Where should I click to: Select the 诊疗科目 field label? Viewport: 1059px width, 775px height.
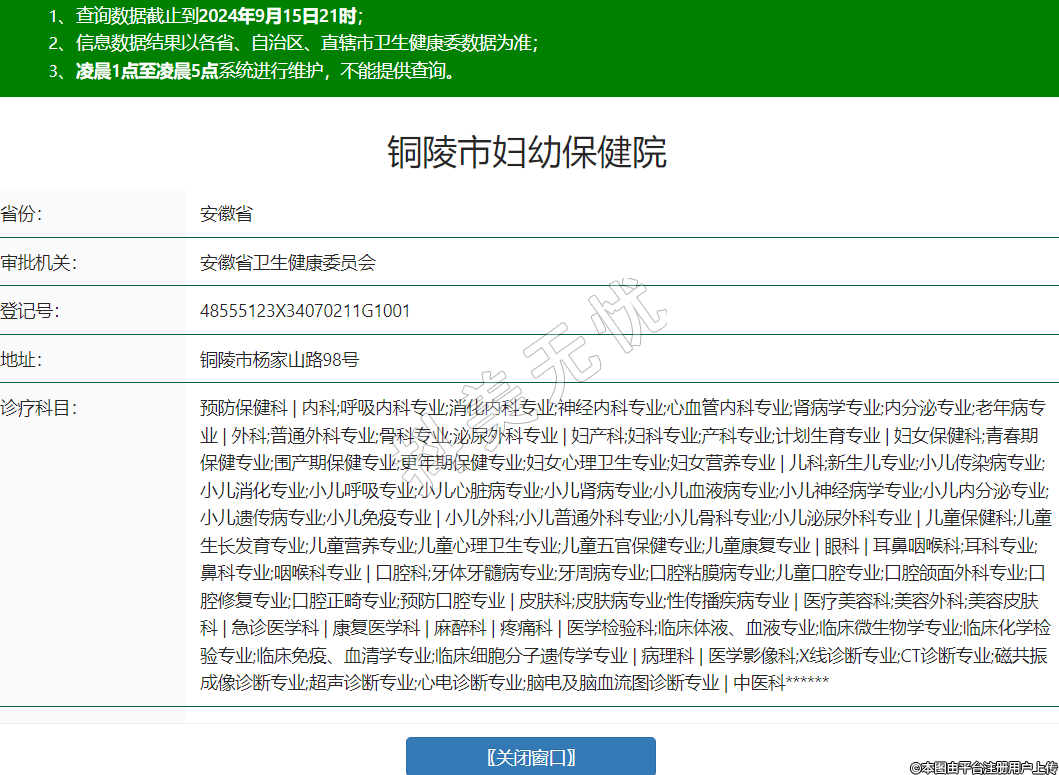tap(39, 408)
